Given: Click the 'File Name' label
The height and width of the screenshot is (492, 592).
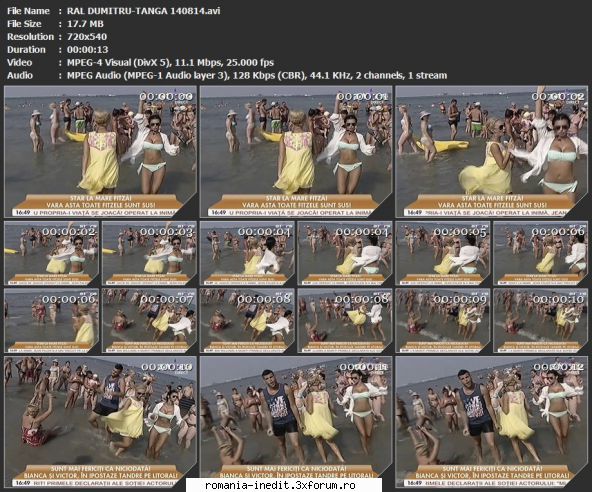Looking at the screenshot, I should point(28,11).
